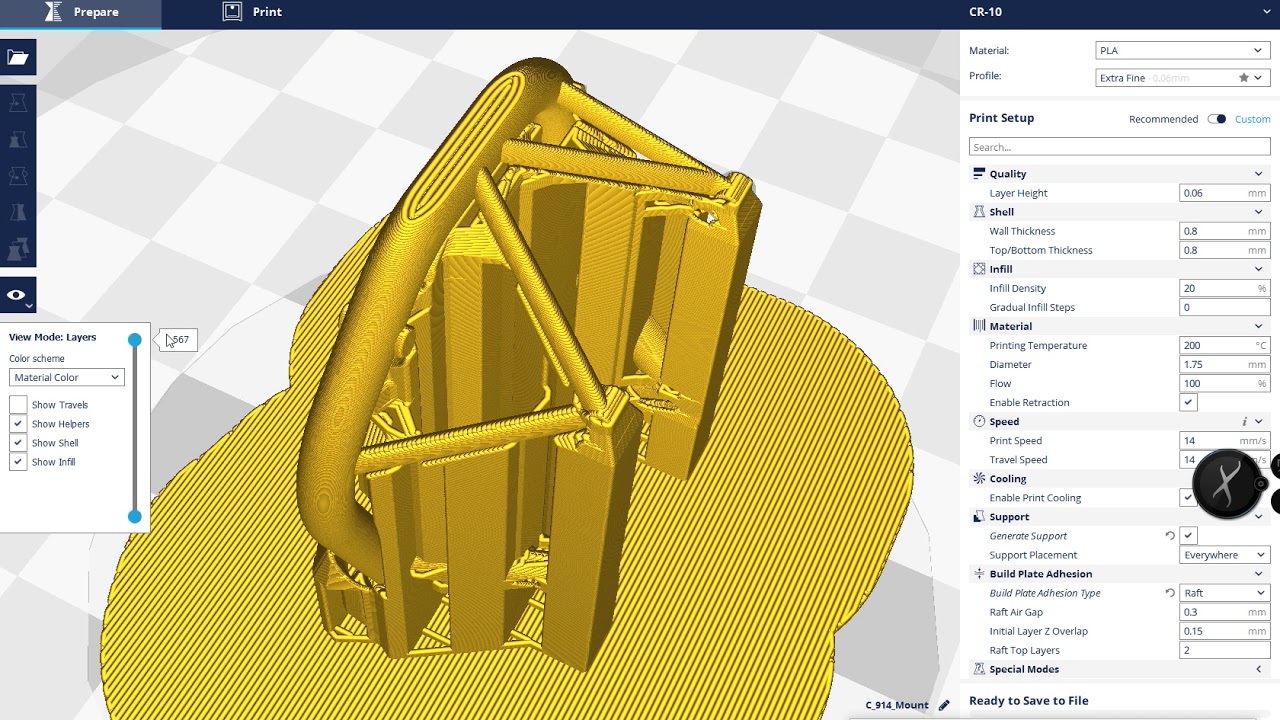This screenshot has width=1280, height=720.
Task: Click the Wall Thickness 0.8 field
Action: click(x=1224, y=231)
